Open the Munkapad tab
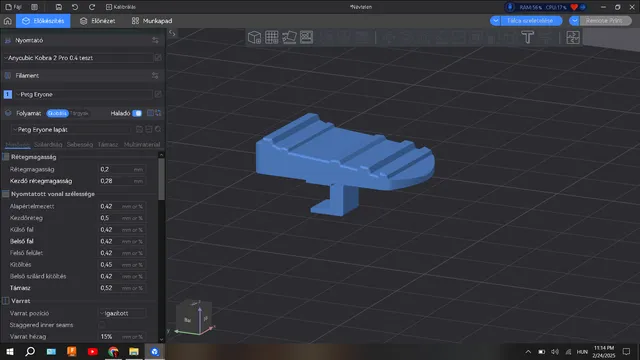Viewport: 640px width, 360px height. click(152, 21)
